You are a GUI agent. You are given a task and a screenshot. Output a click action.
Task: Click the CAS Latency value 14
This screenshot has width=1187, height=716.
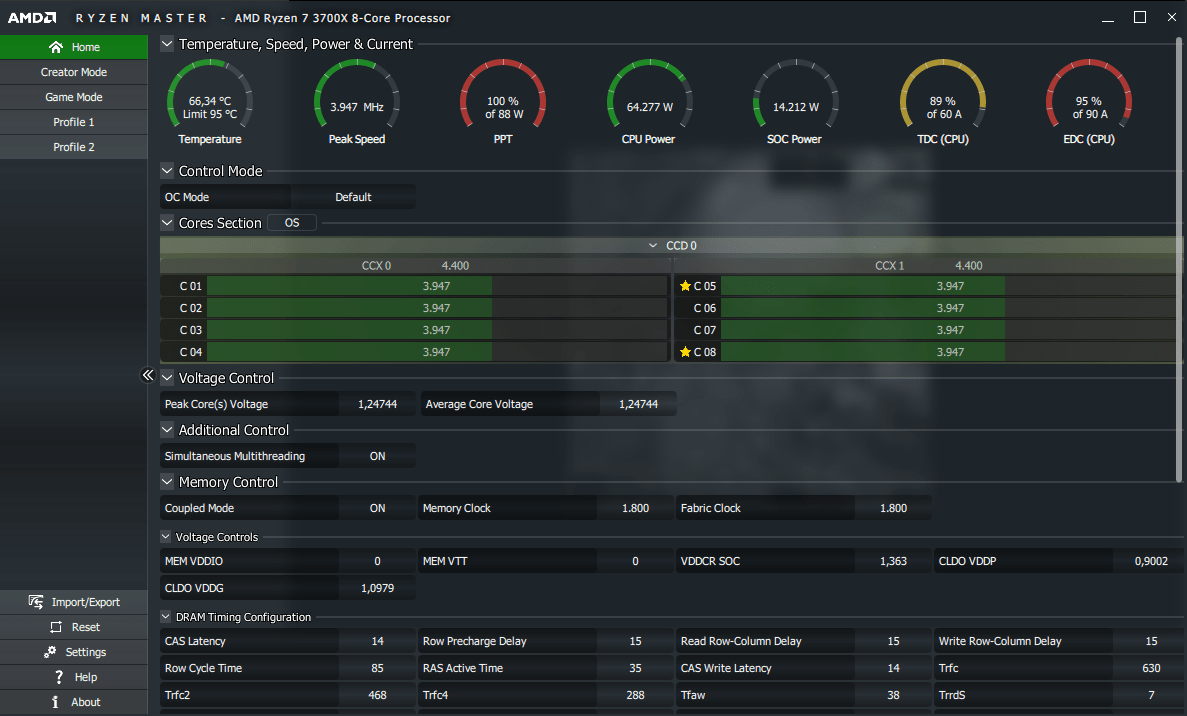(377, 641)
